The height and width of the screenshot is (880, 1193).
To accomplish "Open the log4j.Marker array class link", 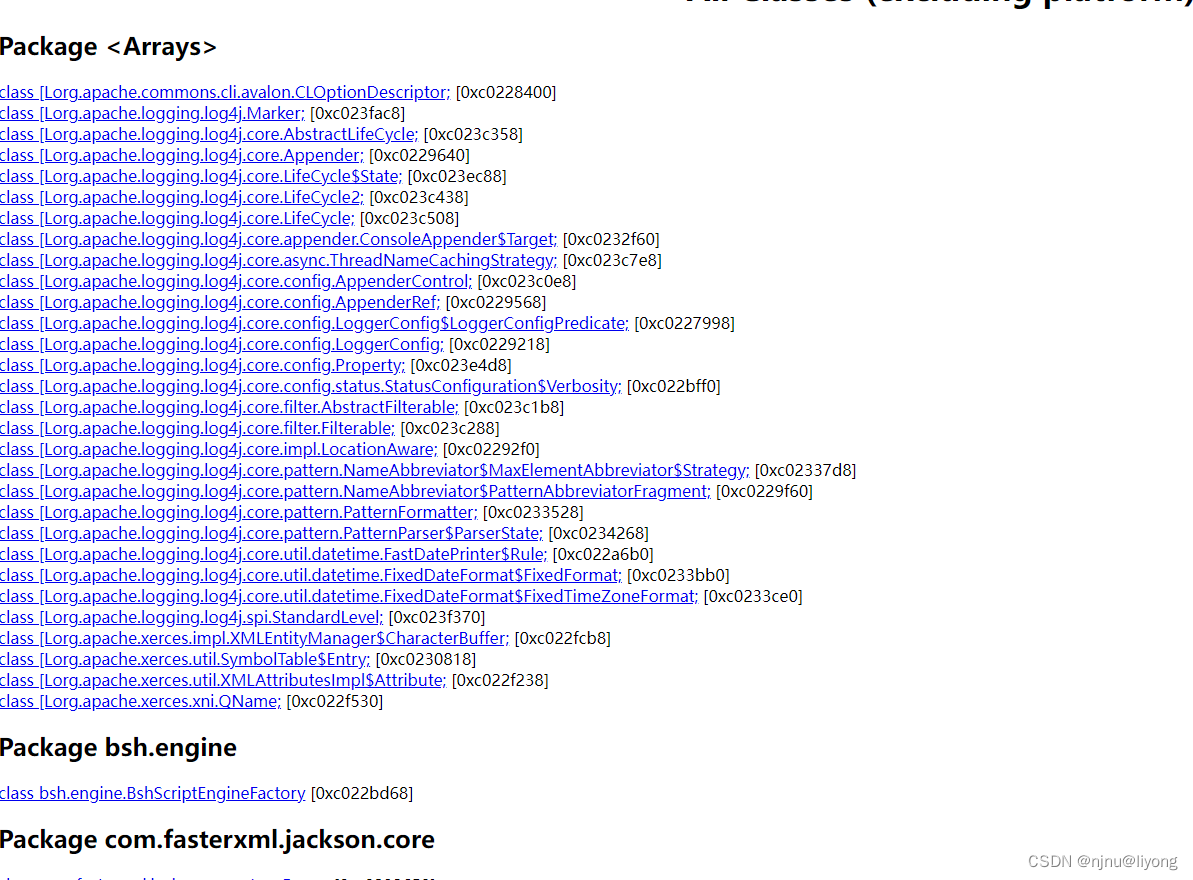I will [x=152, y=113].
